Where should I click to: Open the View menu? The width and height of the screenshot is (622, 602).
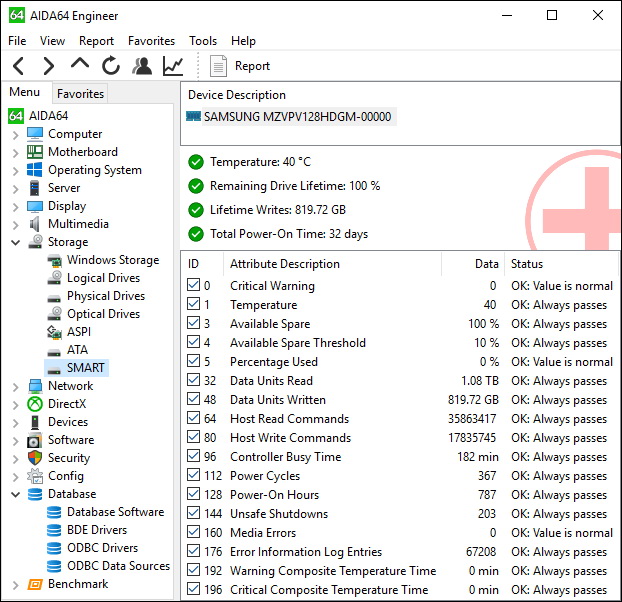point(52,41)
